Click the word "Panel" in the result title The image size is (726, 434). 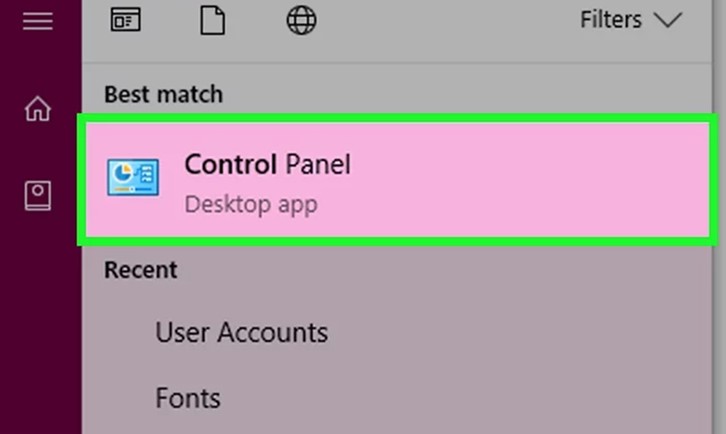point(318,164)
